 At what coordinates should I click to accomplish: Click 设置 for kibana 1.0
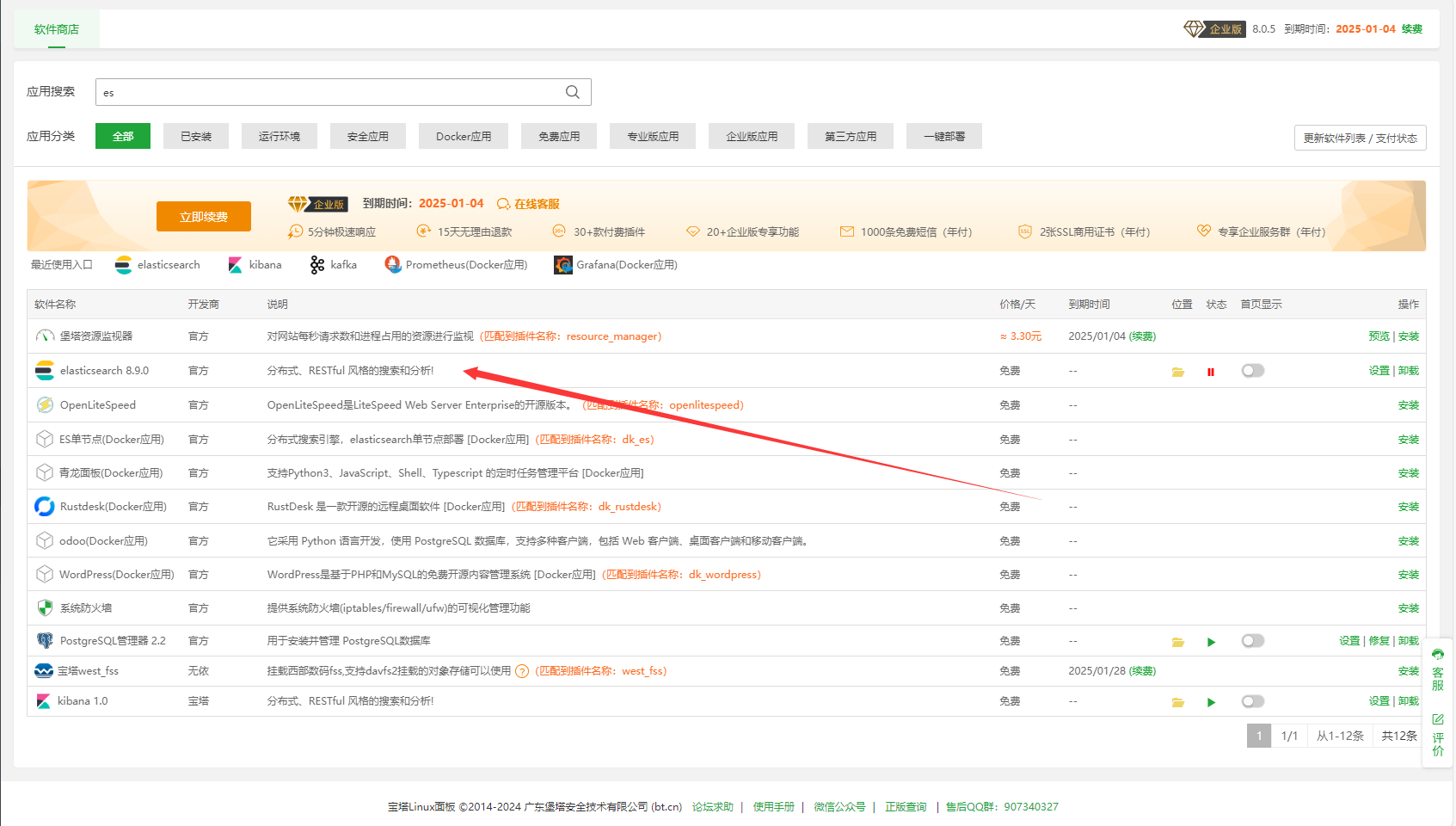(x=1379, y=701)
